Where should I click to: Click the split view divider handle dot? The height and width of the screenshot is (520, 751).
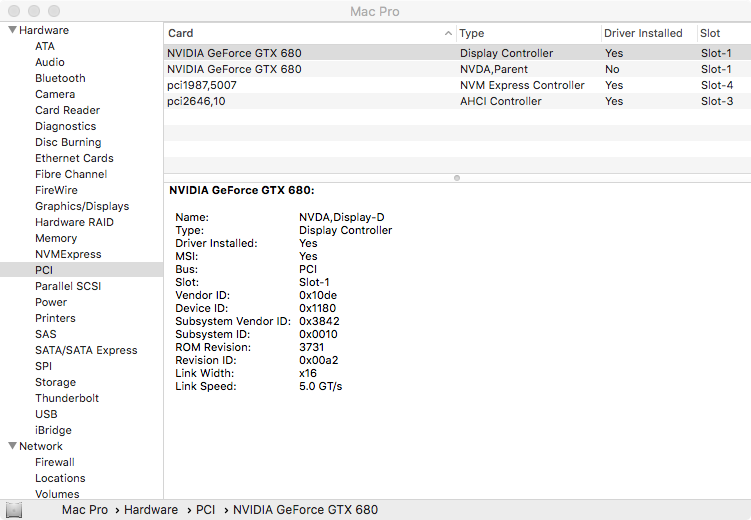point(457,178)
